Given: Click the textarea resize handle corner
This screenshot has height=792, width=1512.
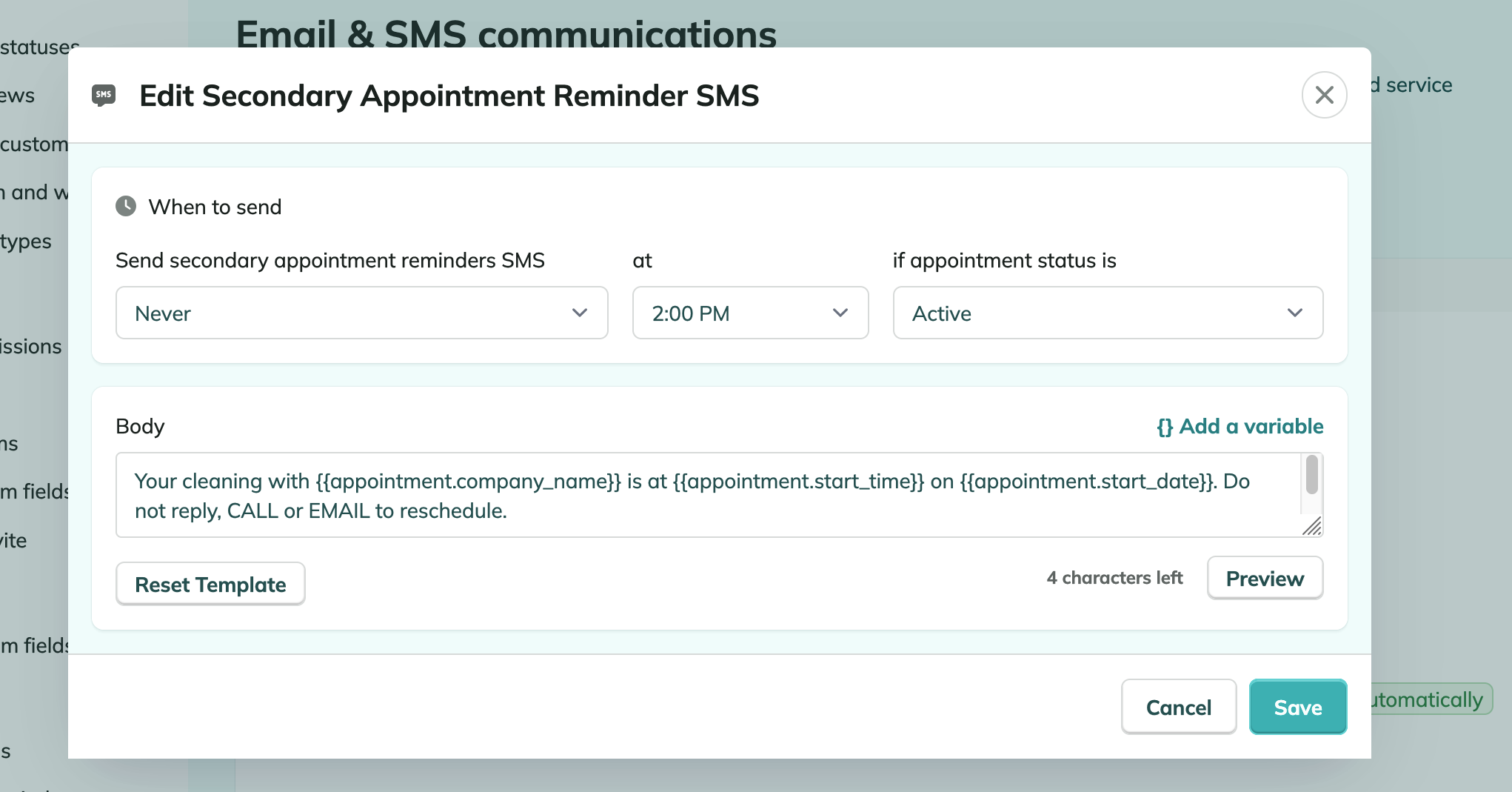Looking at the screenshot, I should [x=1311, y=526].
